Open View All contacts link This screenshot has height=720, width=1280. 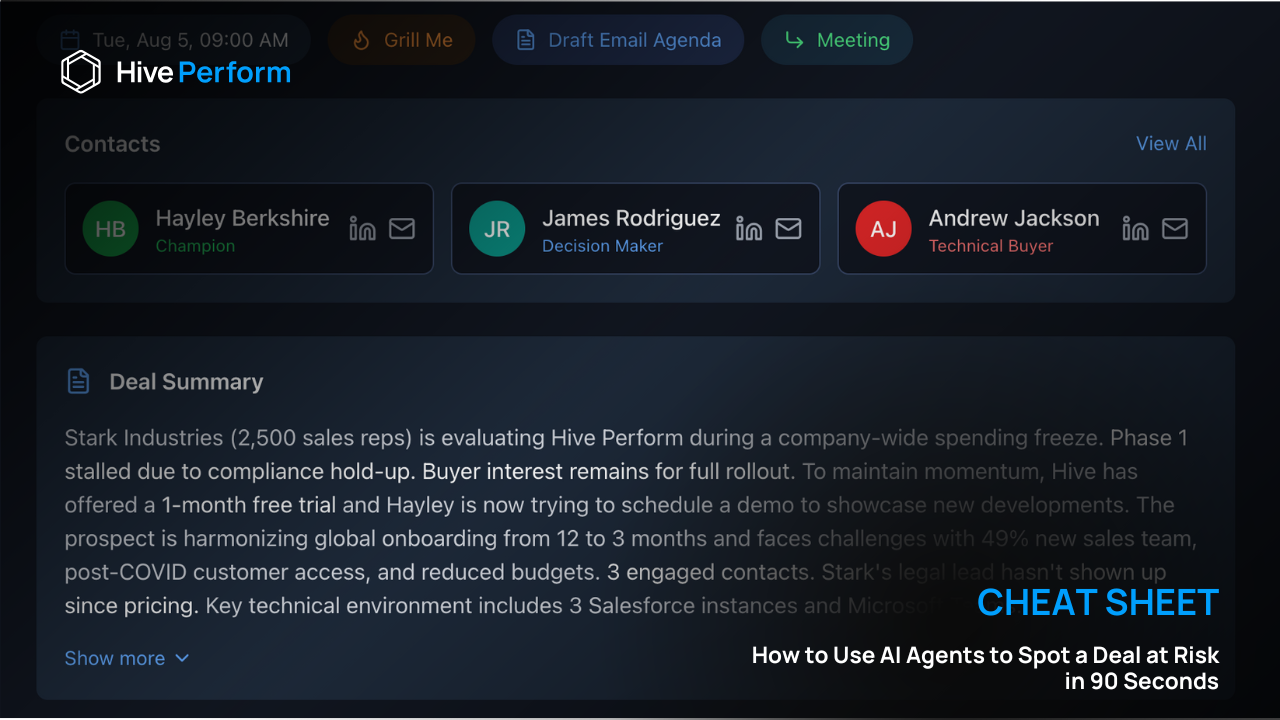[1171, 144]
